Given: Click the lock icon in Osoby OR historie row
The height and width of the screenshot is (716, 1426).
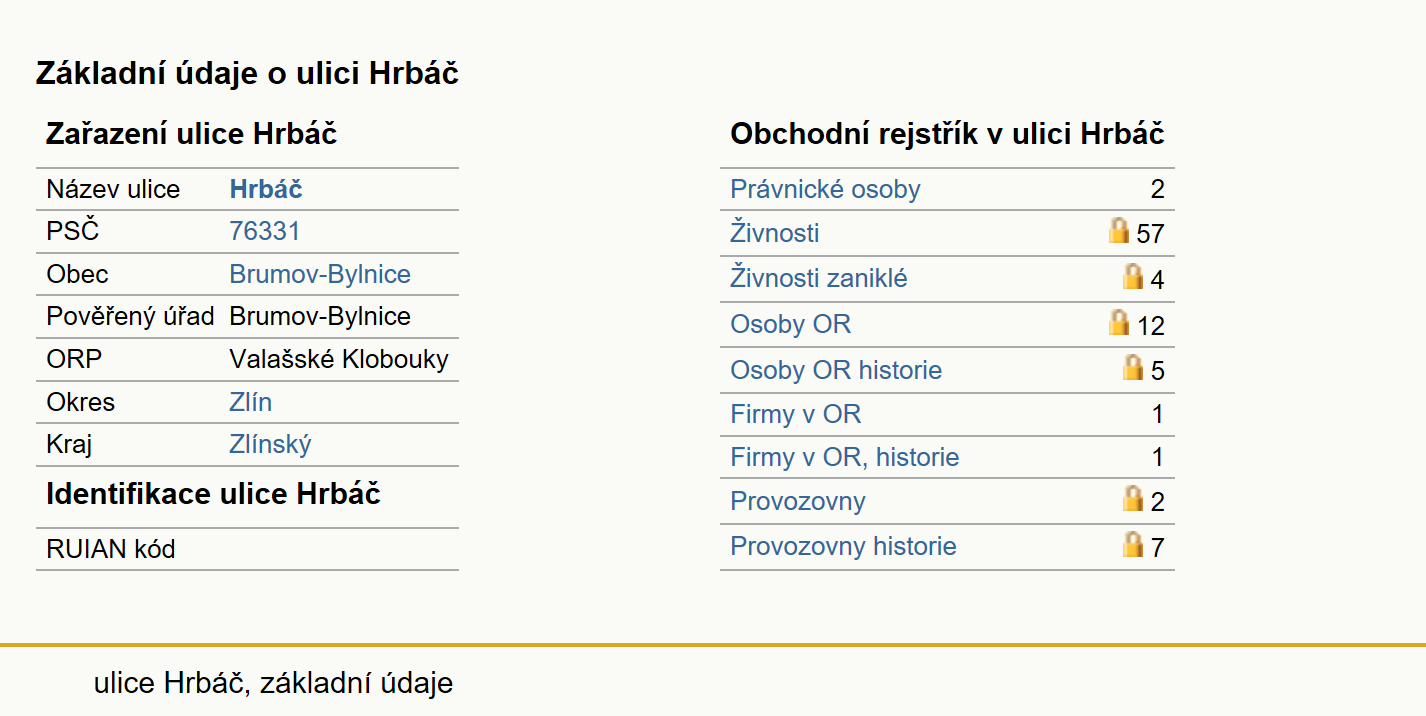Looking at the screenshot, I should (x=1133, y=368).
